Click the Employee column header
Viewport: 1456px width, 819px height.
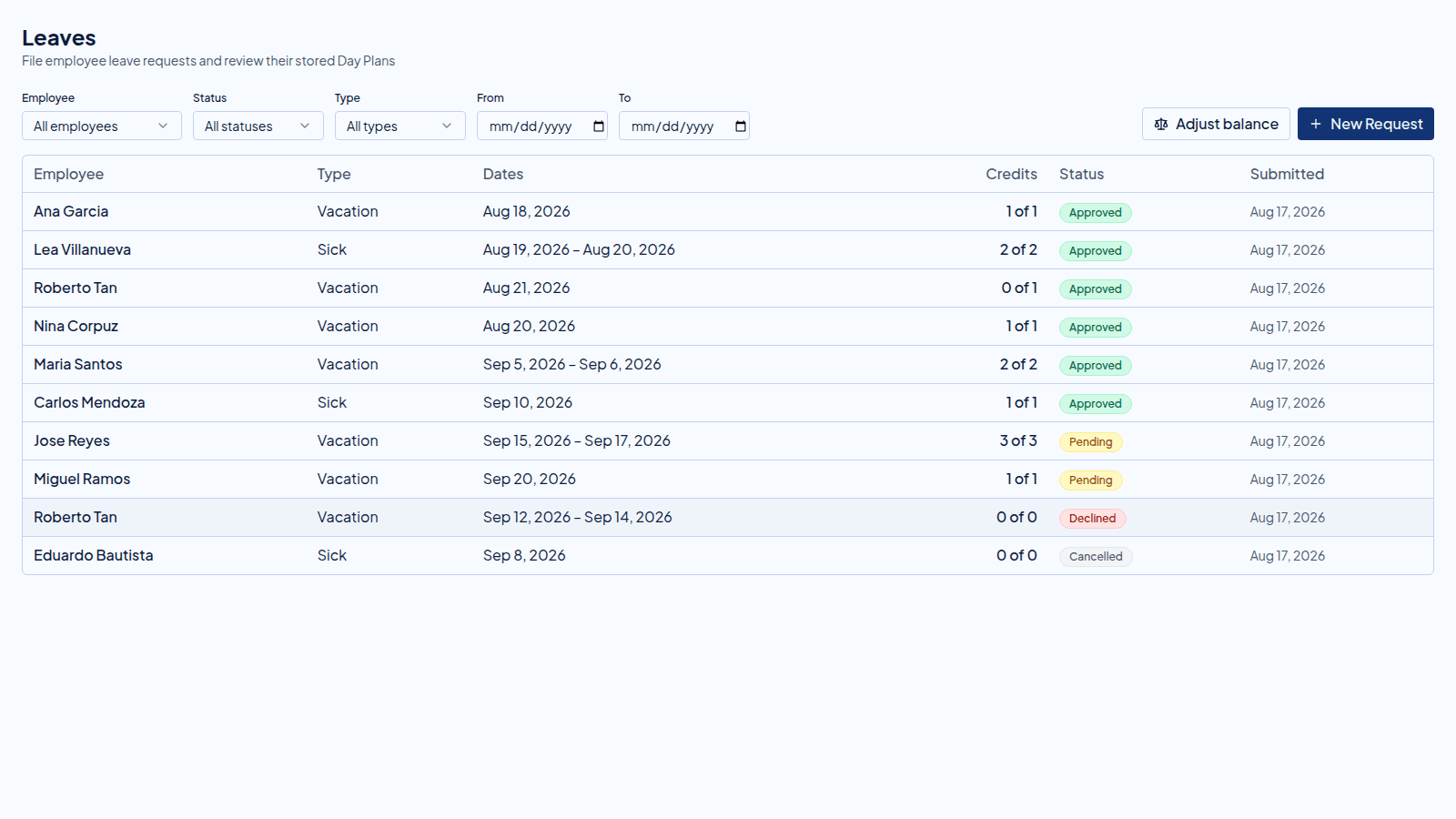click(68, 174)
